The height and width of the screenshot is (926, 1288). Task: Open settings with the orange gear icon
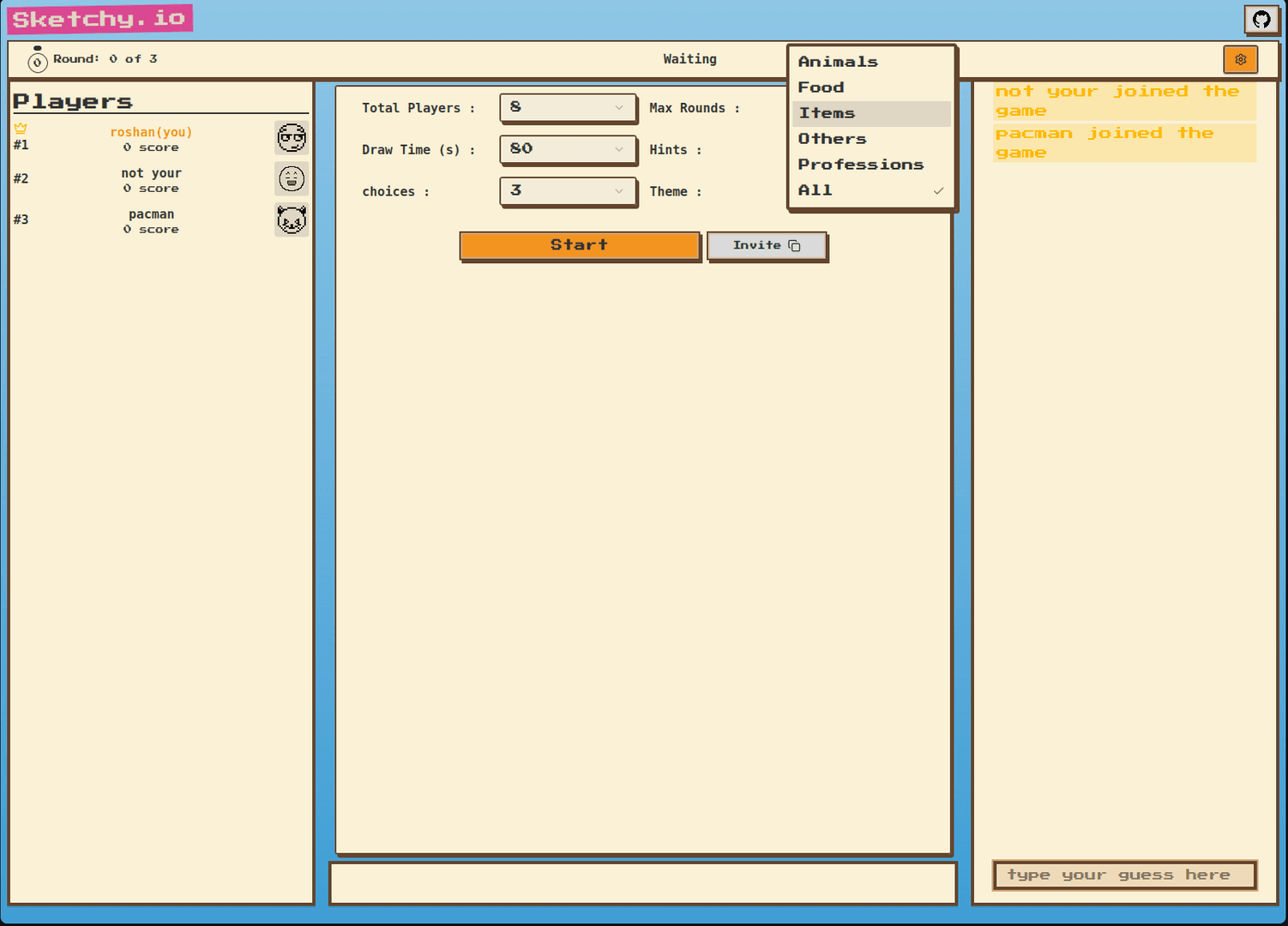[x=1241, y=59]
